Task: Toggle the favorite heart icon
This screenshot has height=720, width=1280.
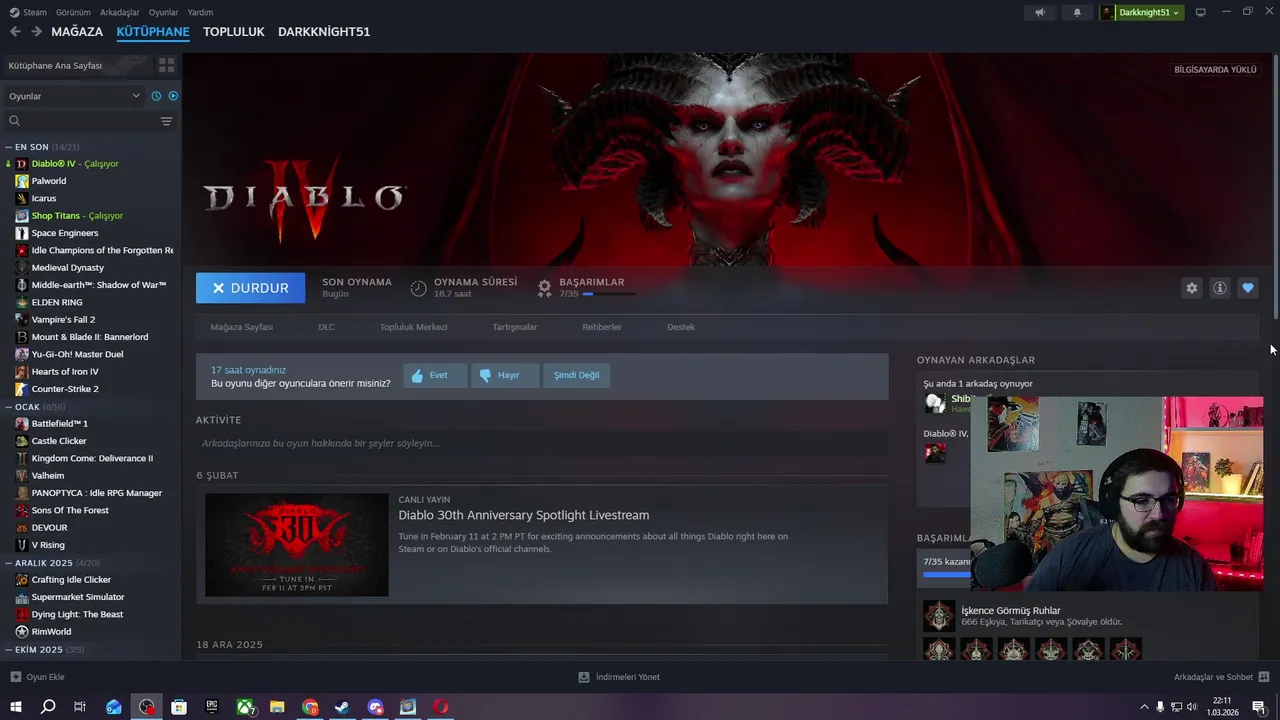Action: 1247,288
